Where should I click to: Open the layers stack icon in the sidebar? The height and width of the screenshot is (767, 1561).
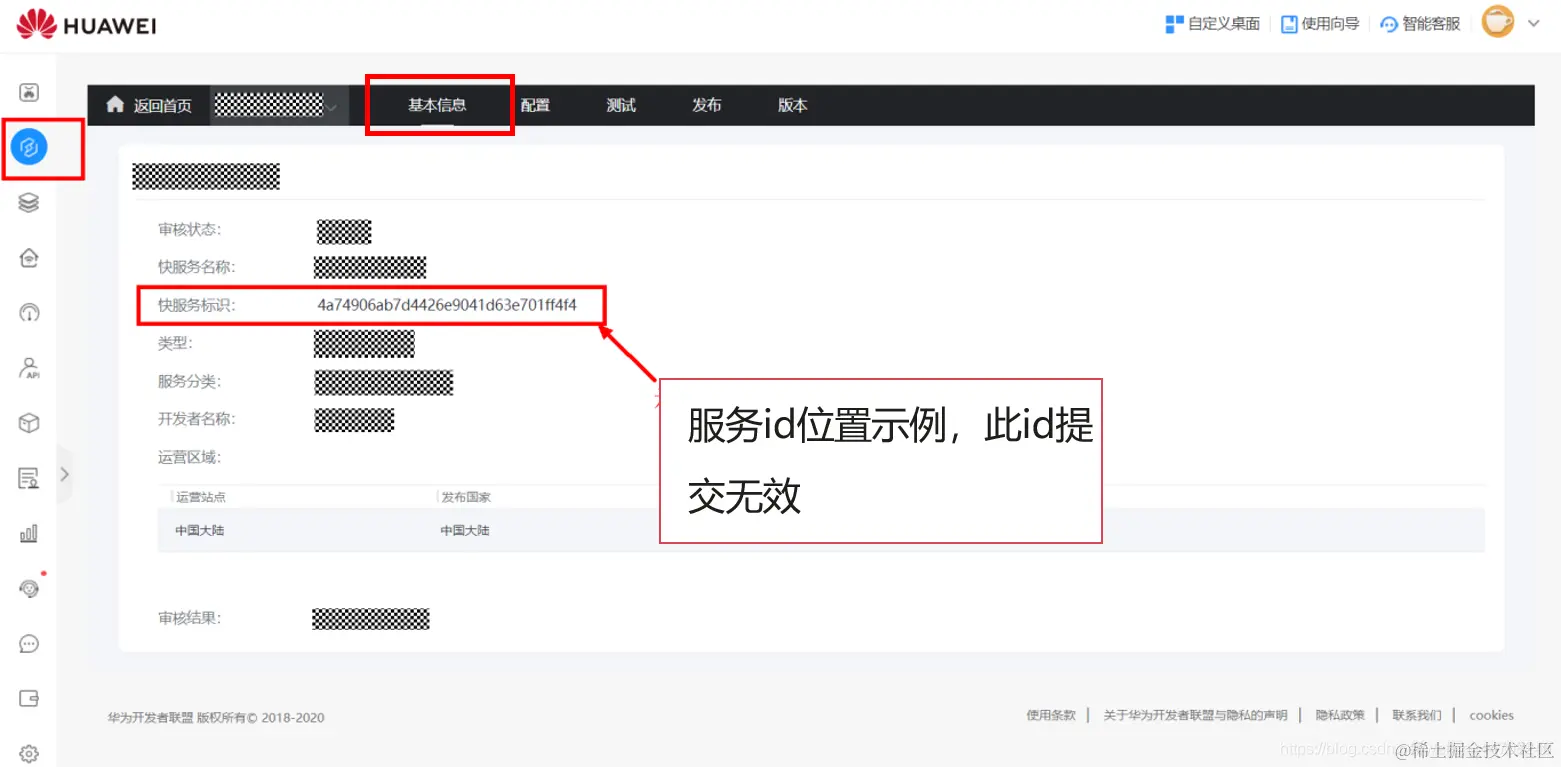[x=29, y=201]
